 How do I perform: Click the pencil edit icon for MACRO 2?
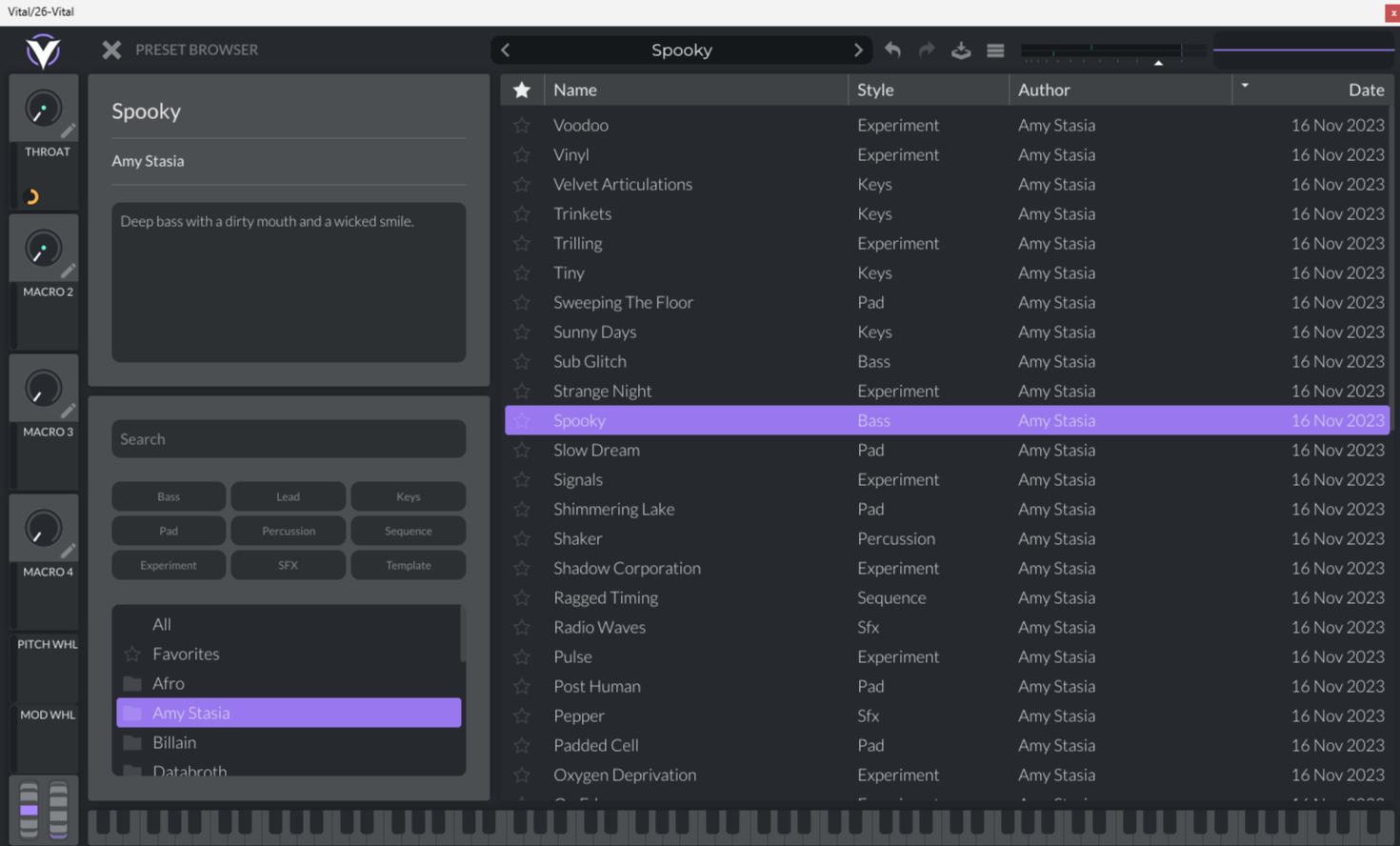pos(69,271)
